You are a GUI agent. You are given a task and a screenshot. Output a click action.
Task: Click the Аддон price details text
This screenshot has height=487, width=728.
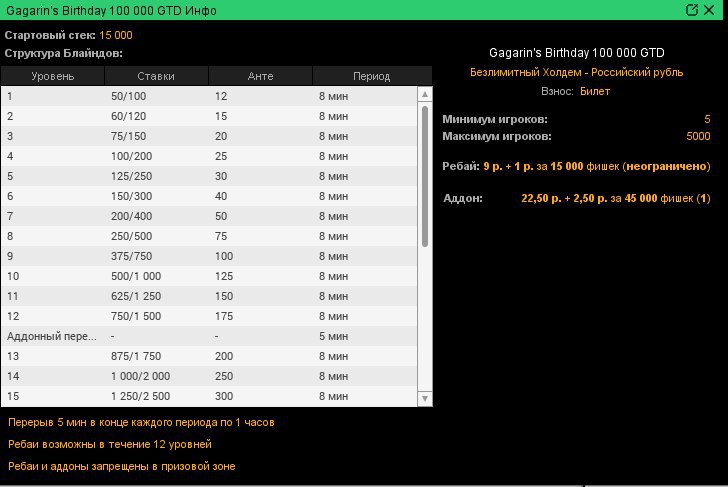pyautogui.click(x=616, y=198)
